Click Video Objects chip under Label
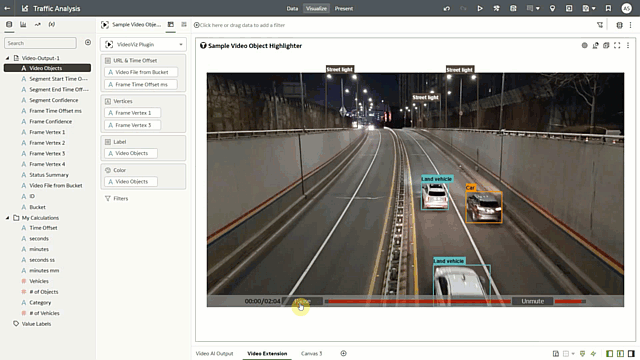This screenshot has height=360, width=640. (x=131, y=153)
